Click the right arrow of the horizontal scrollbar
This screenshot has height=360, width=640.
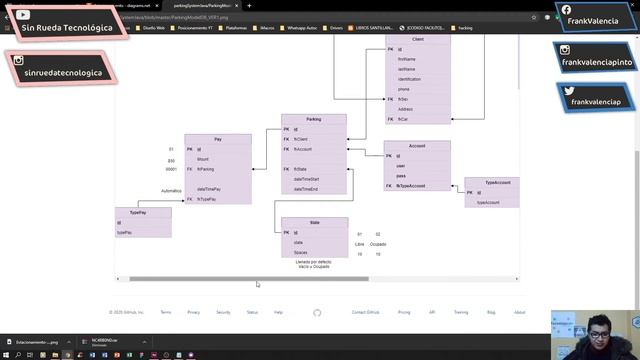517,279
